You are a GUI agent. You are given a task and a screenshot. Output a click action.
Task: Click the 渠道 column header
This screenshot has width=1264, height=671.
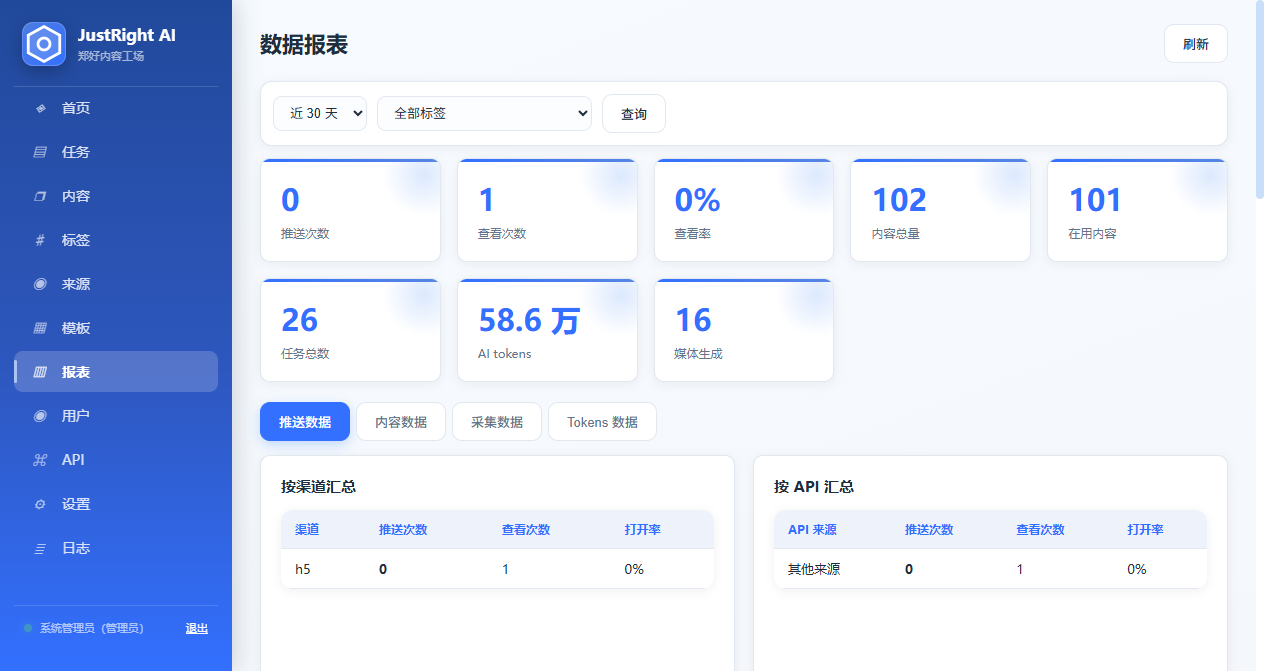[x=307, y=530]
